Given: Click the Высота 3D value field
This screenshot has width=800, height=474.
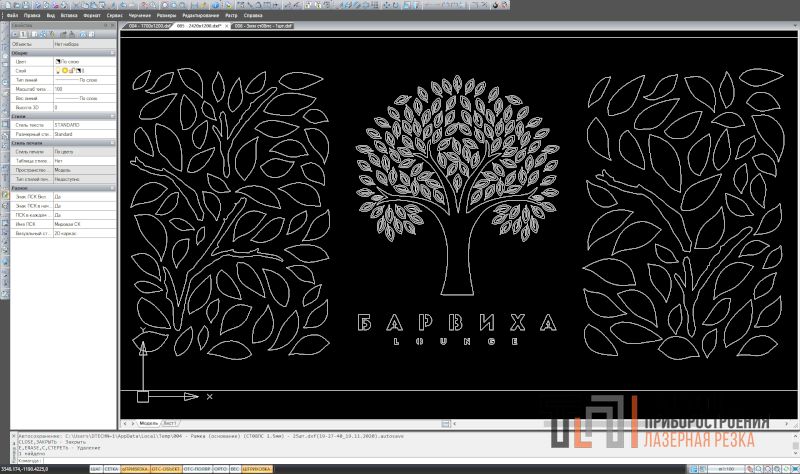Looking at the screenshot, I should [x=85, y=107].
